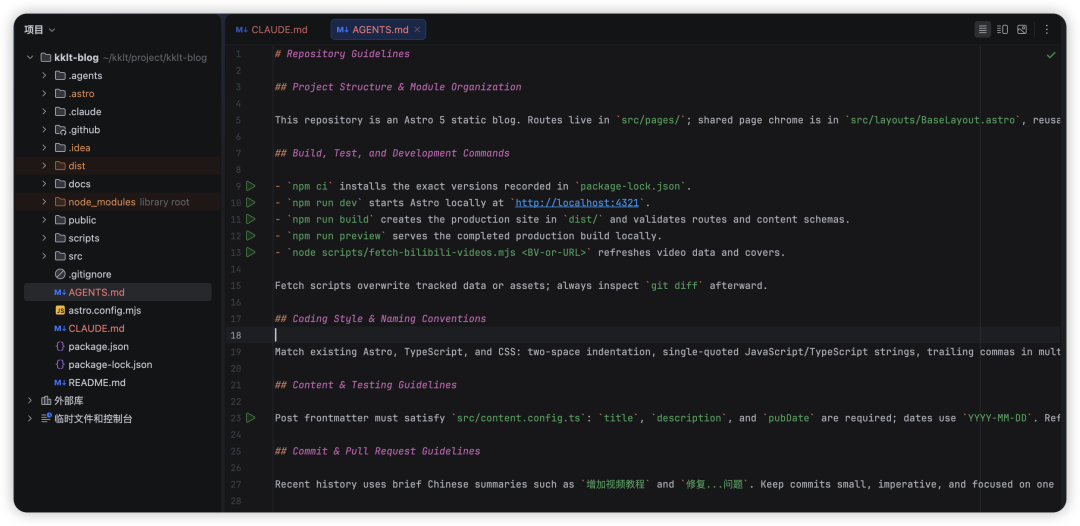The height and width of the screenshot is (526, 1080).
Task: Open the editor tab options menu
Action: (1047, 30)
